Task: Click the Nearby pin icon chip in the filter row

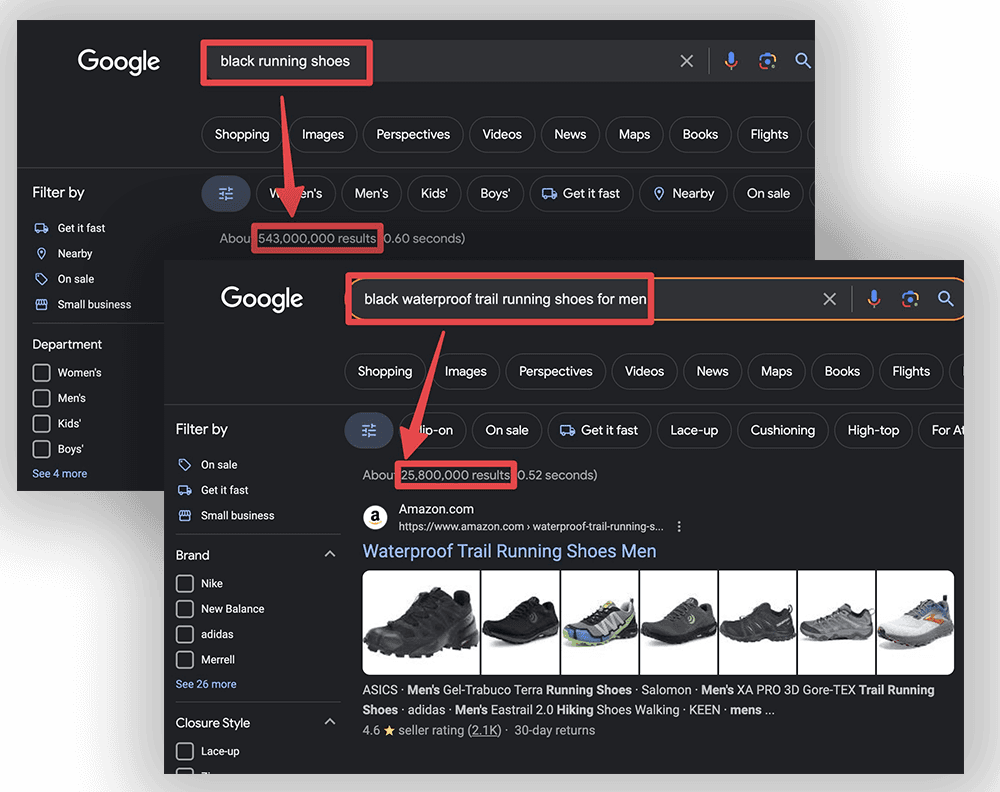Action: click(683, 194)
